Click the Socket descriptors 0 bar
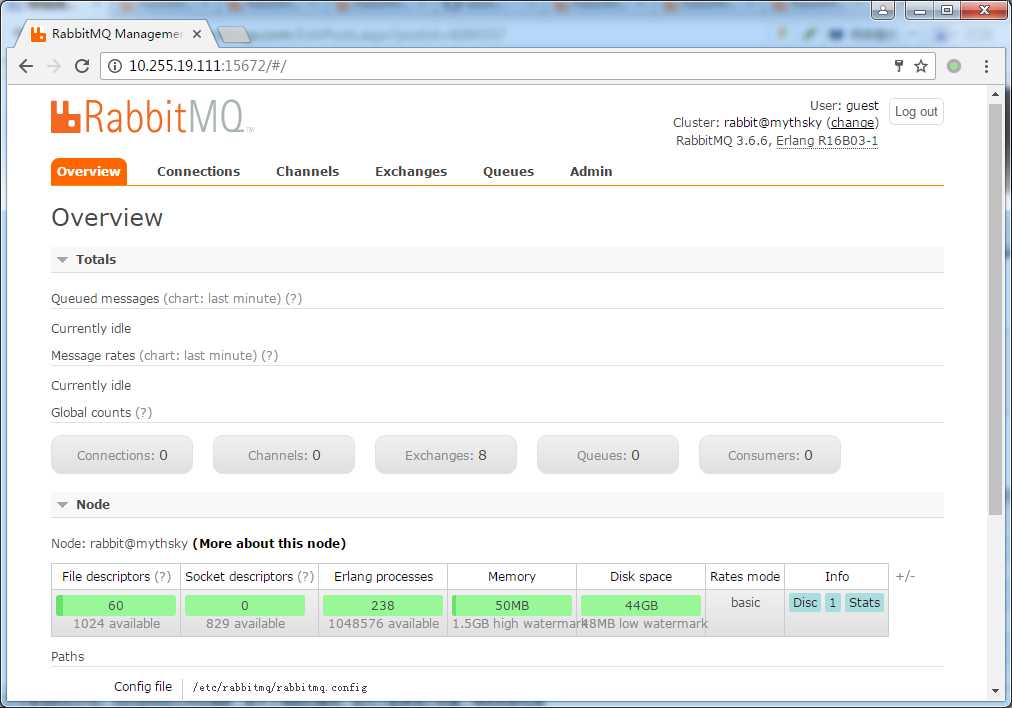1012x708 pixels. point(245,605)
